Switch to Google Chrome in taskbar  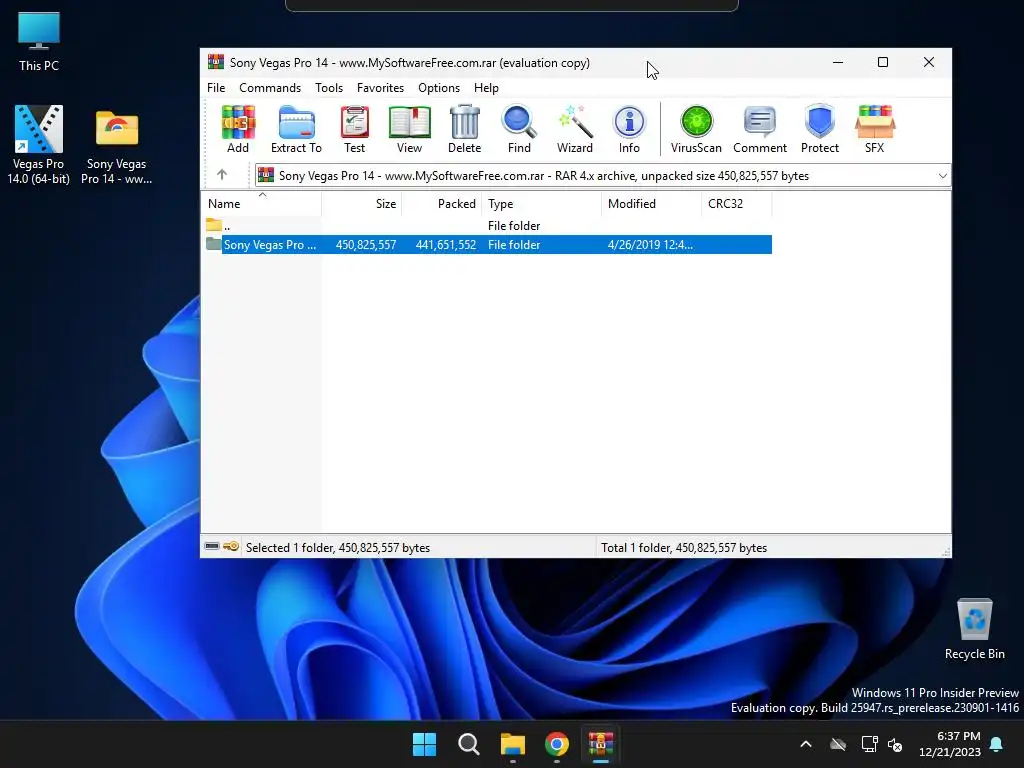pos(557,744)
